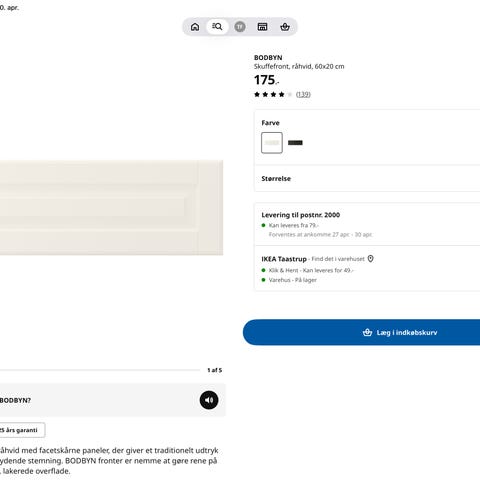Open the IKEA Taastrup store availability row
Viewport: 480px width, 480px height.
click(367, 269)
